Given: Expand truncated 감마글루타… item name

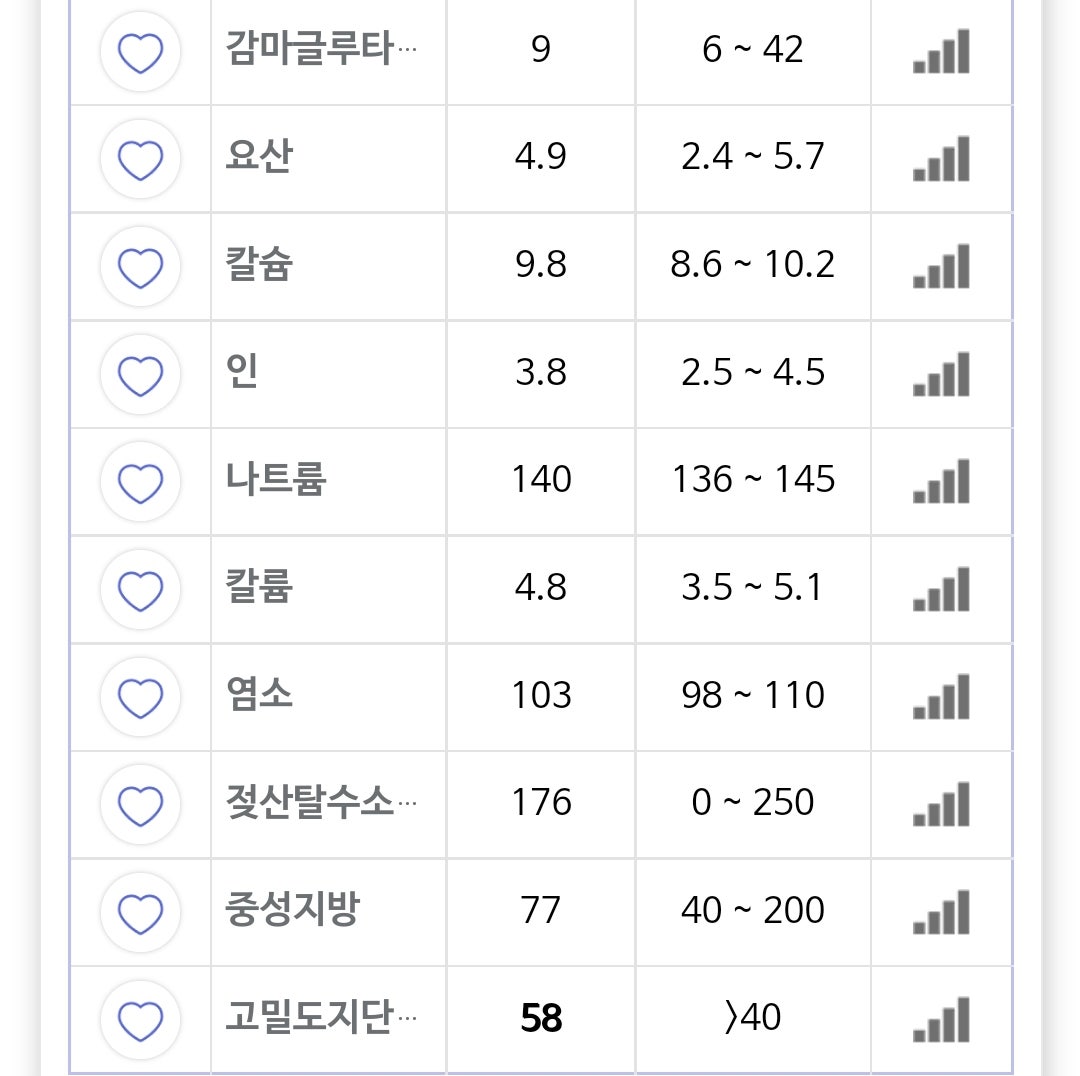Looking at the screenshot, I should coord(321,49).
